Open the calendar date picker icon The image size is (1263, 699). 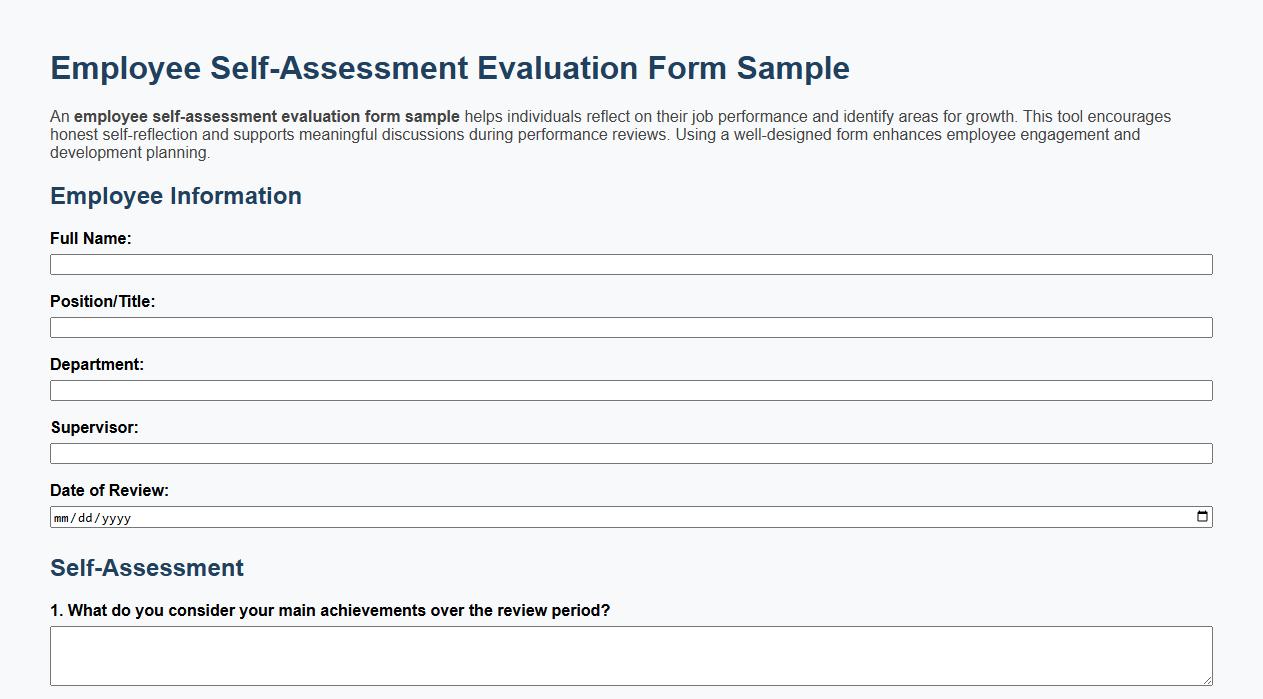tap(1203, 516)
